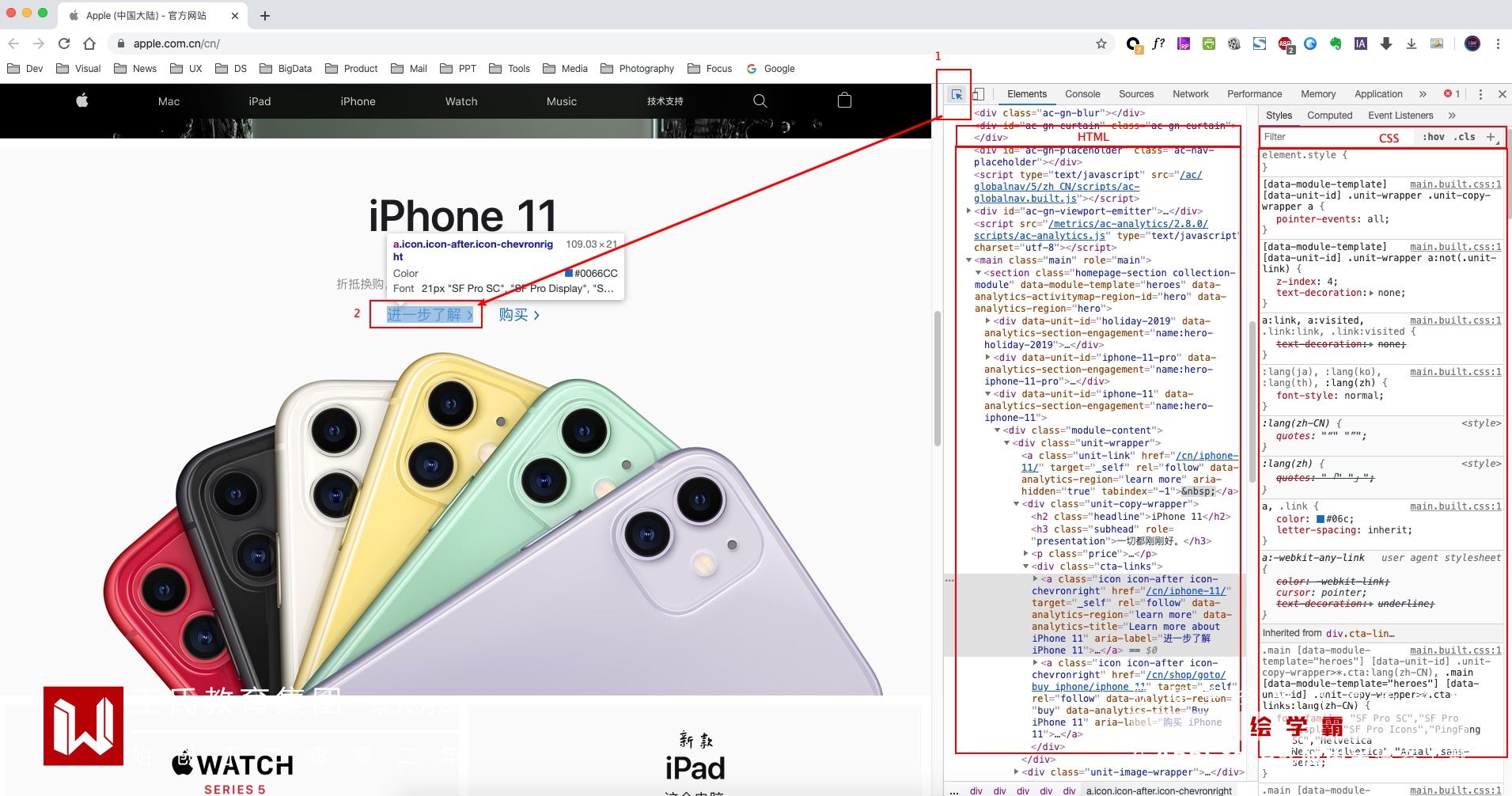Click the film reel extension icon

click(1234, 44)
